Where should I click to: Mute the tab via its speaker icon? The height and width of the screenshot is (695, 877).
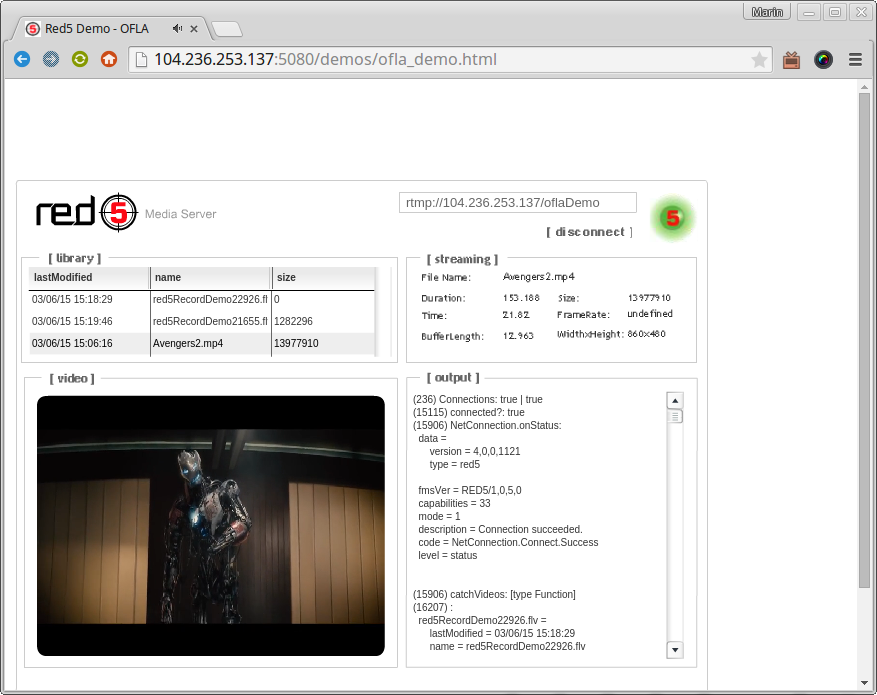coord(177,29)
